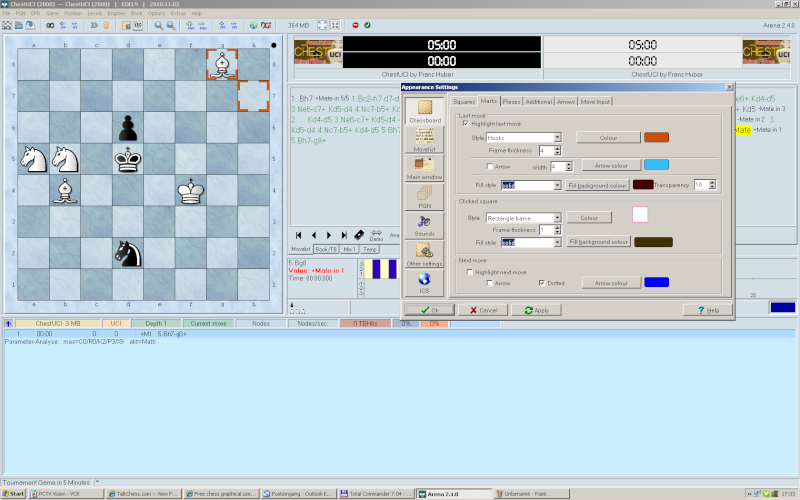Select the Chessboard settings category
The height and width of the screenshot is (500, 800).
[x=424, y=111]
